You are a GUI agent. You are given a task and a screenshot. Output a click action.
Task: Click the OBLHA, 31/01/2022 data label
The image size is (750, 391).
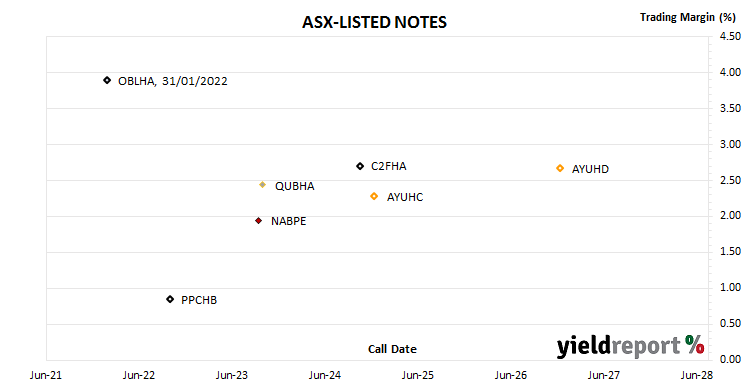pyautogui.click(x=173, y=81)
